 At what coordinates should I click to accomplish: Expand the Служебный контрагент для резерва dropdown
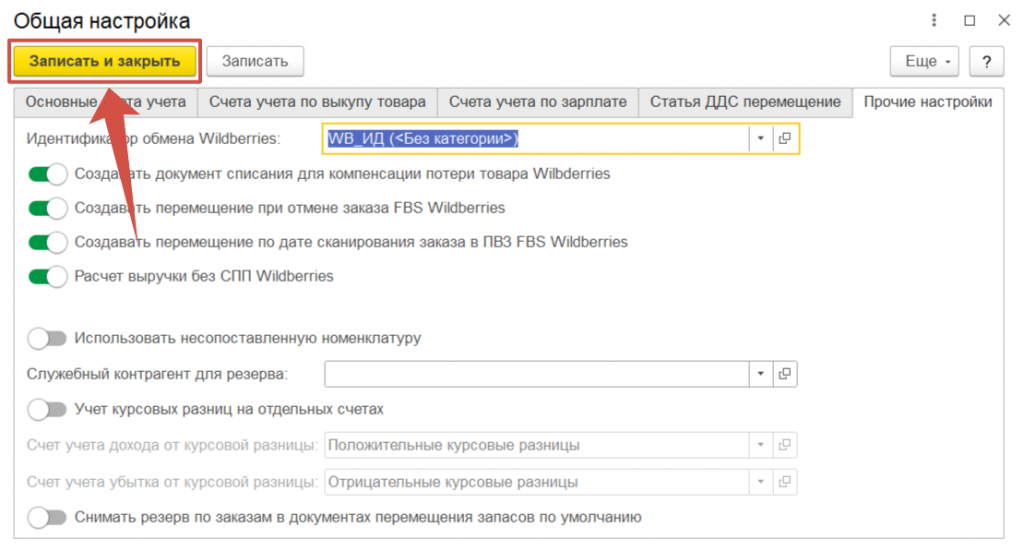point(760,374)
